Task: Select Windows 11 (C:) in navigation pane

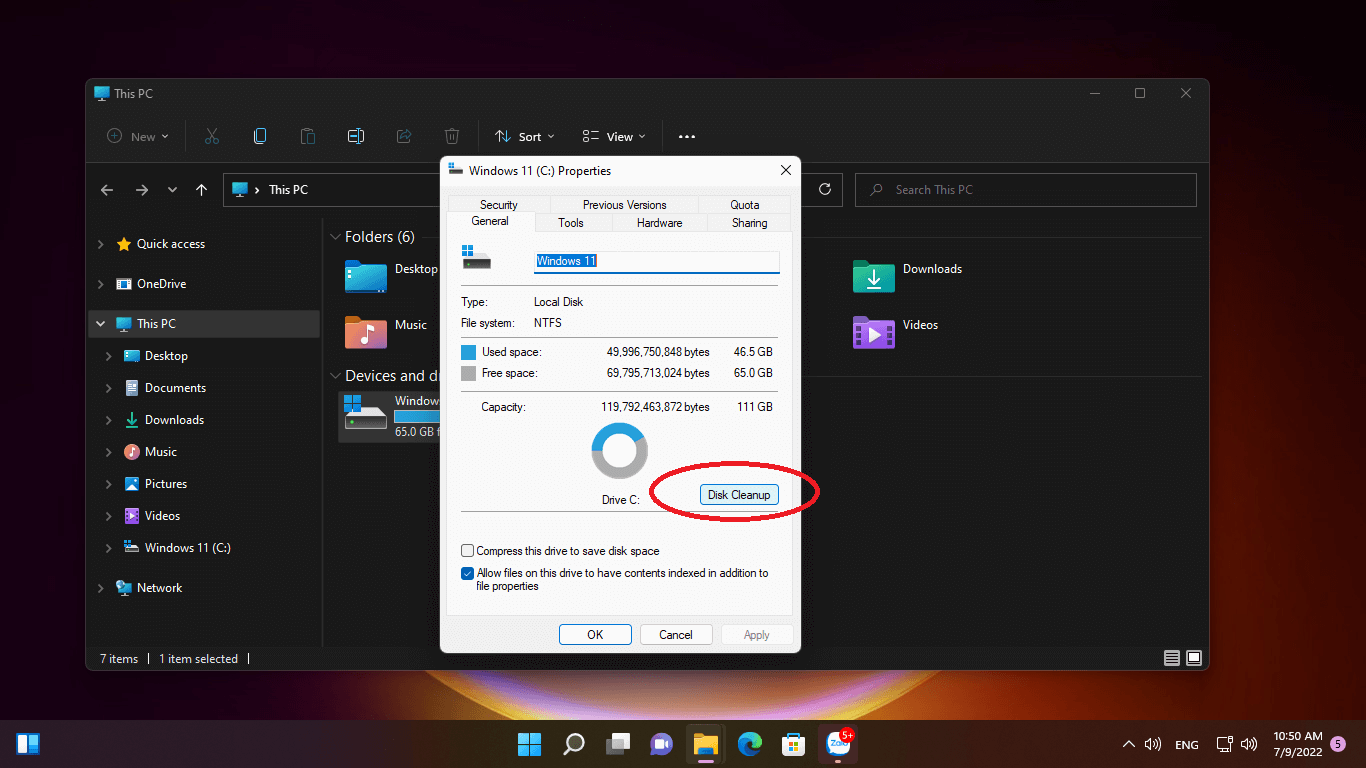Action: tap(187, 548)
